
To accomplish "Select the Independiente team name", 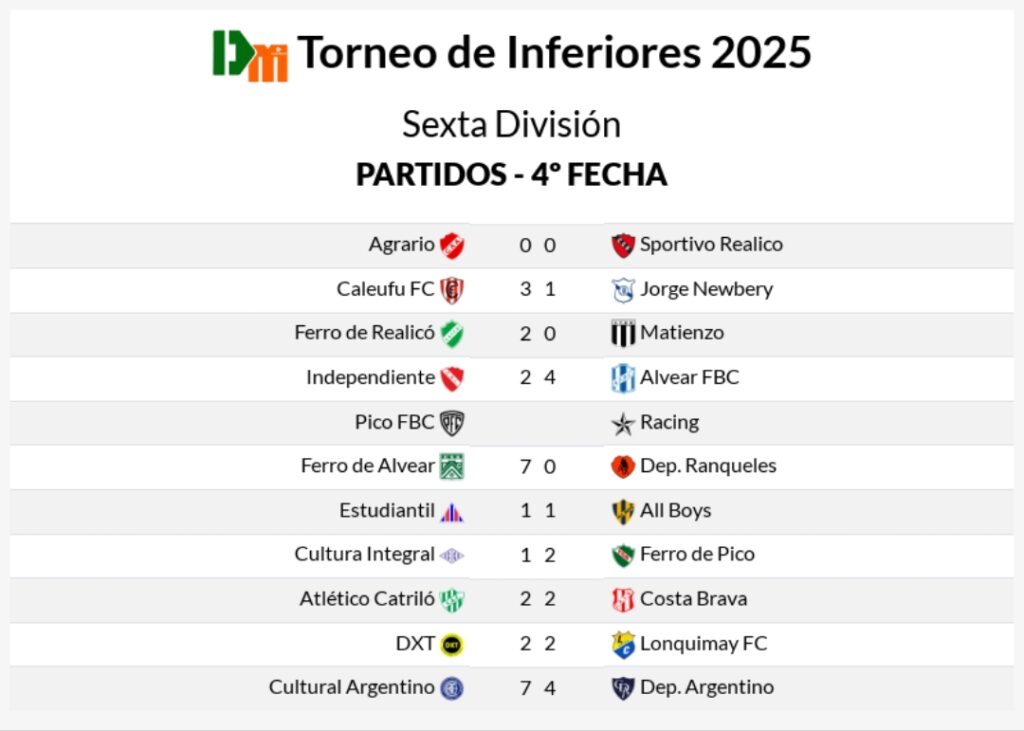I will click(370, 377).
